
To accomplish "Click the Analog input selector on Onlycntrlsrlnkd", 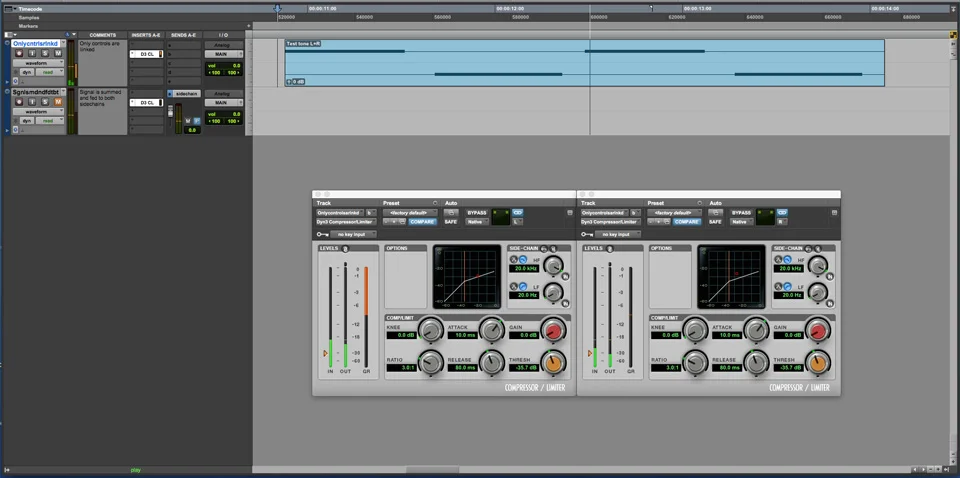I will (224, 45).
